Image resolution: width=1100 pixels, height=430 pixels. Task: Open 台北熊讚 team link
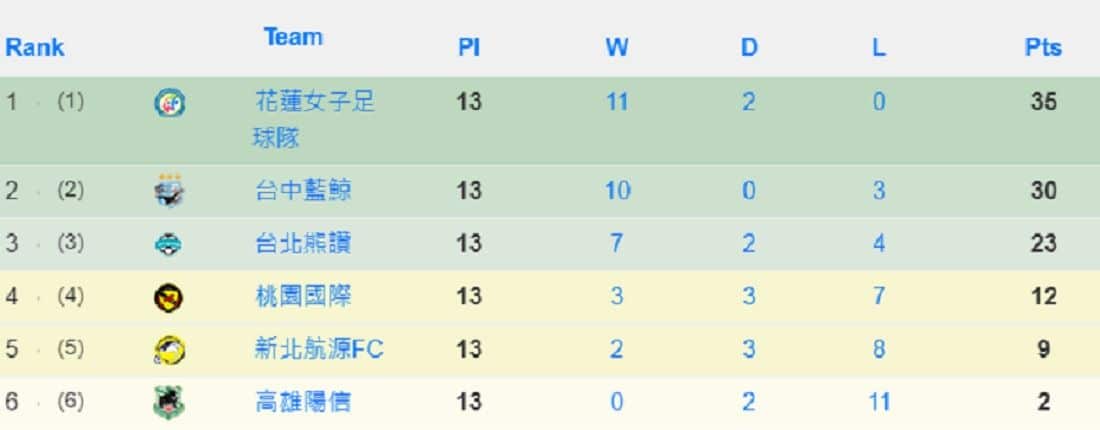[303, 243]
